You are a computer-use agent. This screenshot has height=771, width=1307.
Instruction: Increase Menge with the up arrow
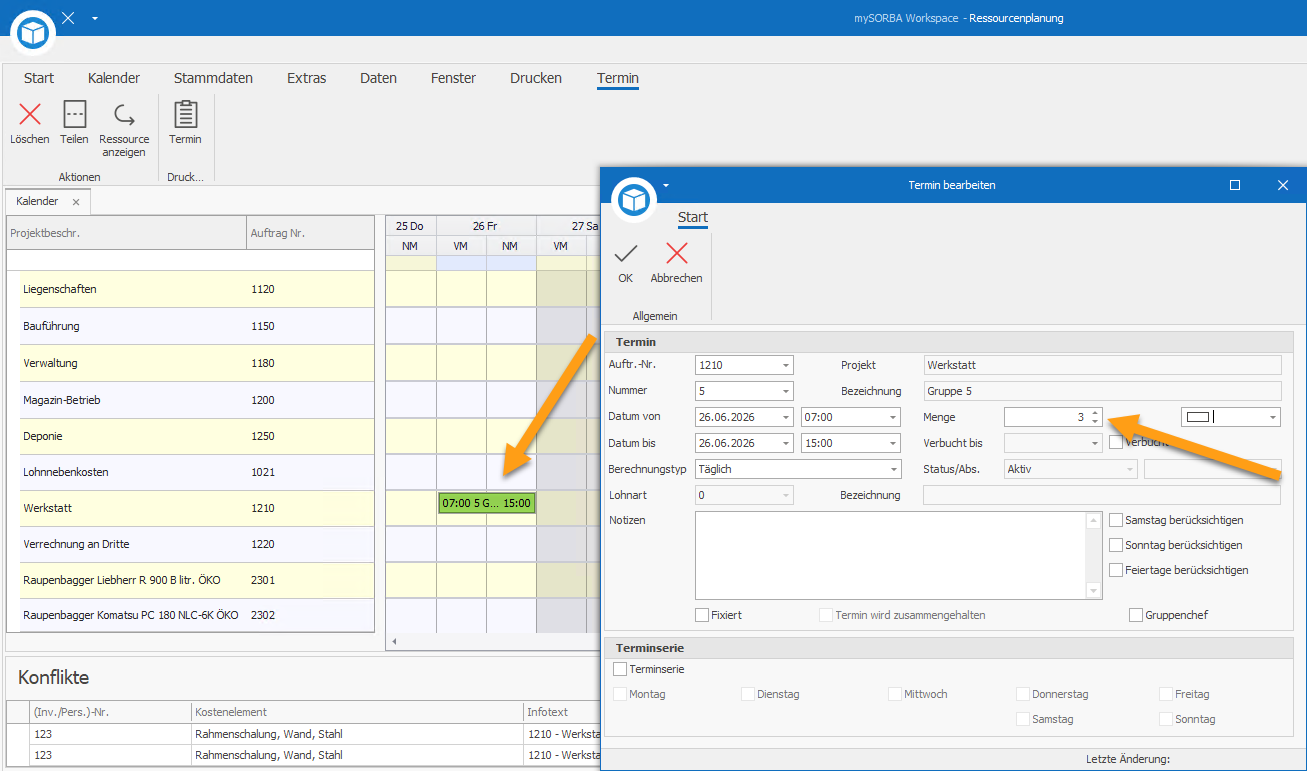(x=1095, y=412)
